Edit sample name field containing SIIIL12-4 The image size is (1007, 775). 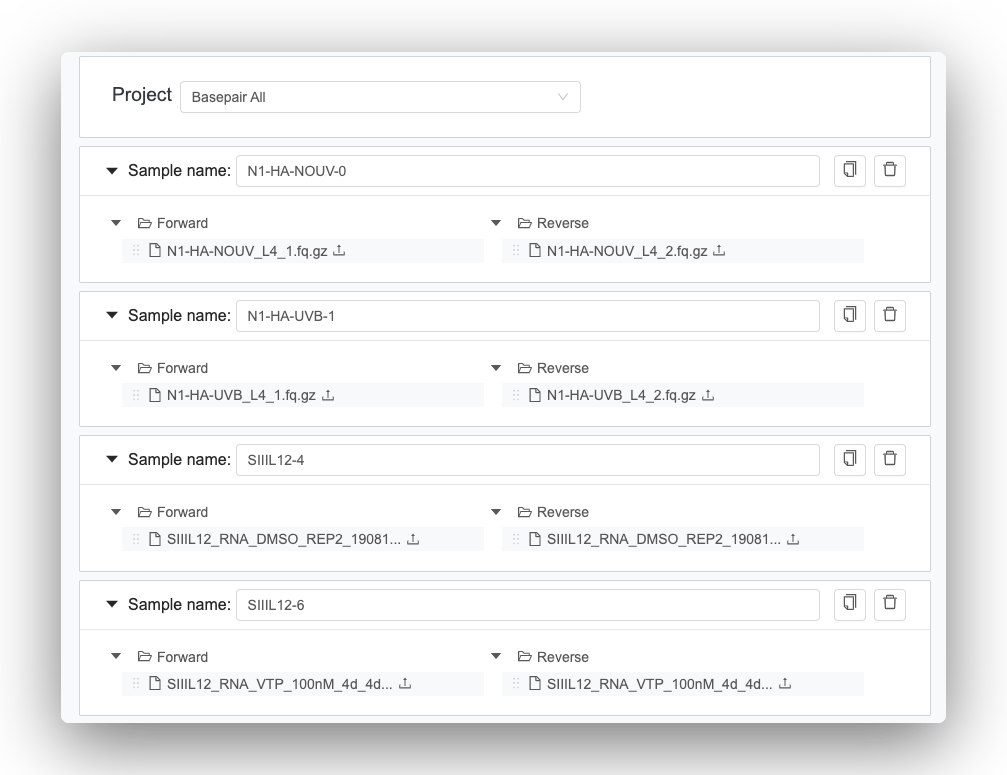528,460
